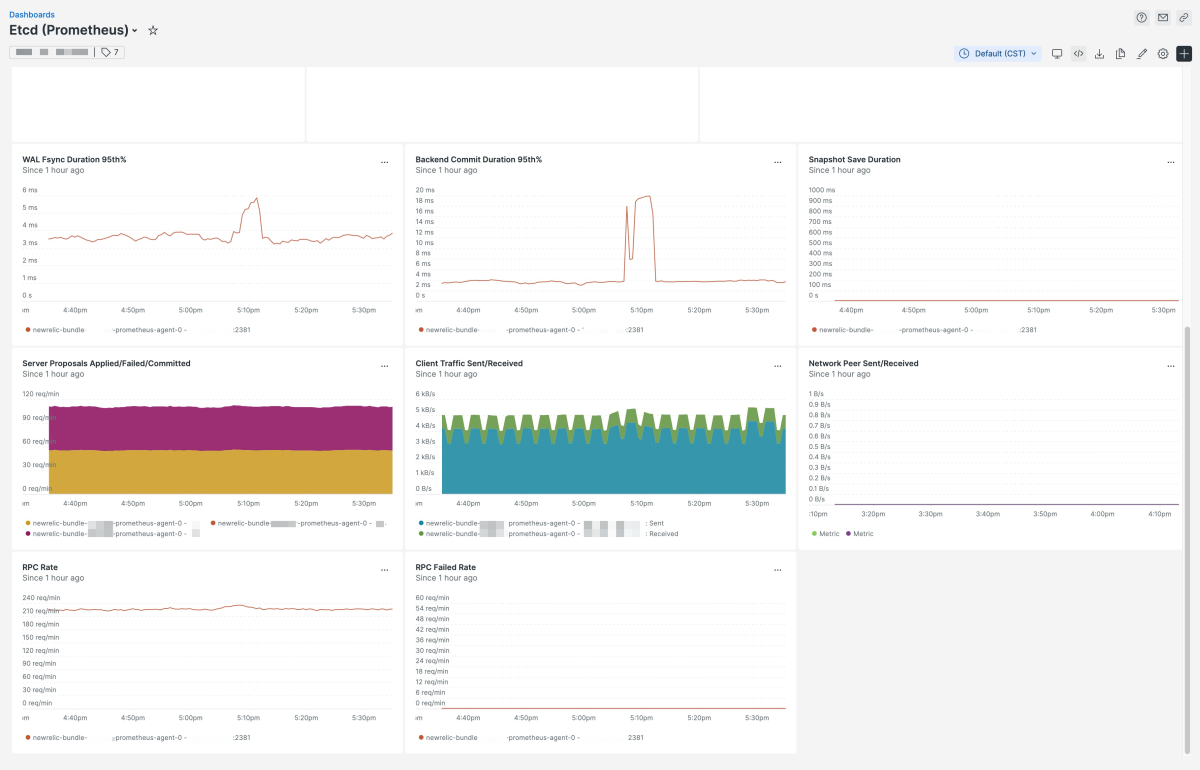Click the code brackets icon
This screenshot has width=1200, height=770.
point(1078,54)
